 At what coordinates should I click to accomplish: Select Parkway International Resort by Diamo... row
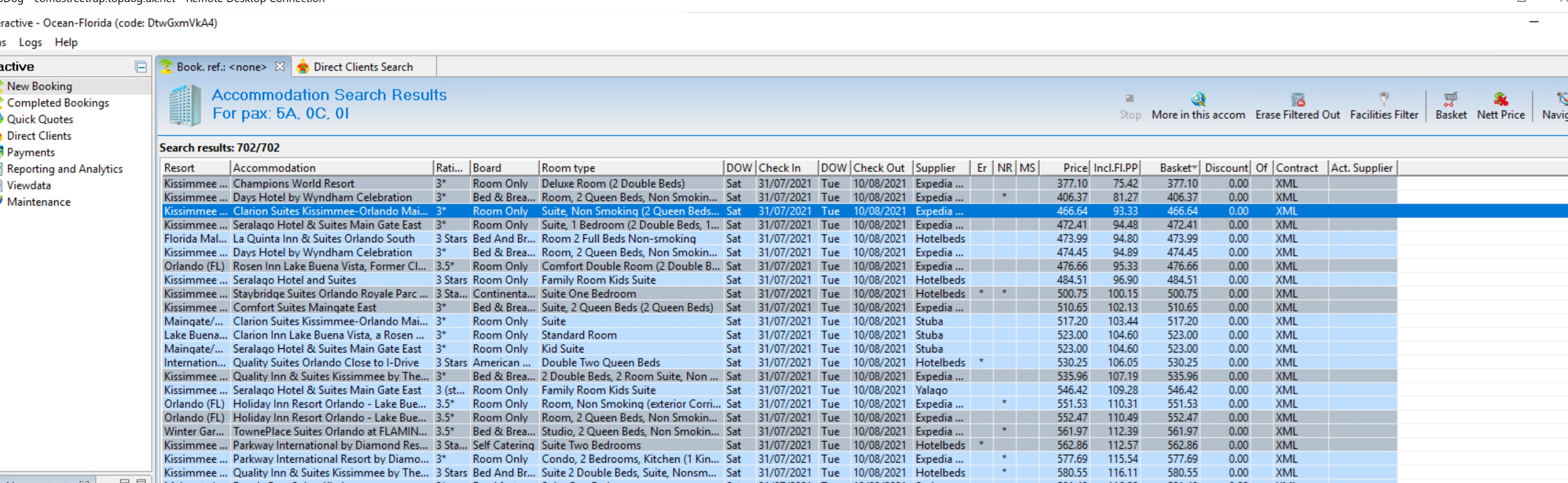[x=779, y=459]
